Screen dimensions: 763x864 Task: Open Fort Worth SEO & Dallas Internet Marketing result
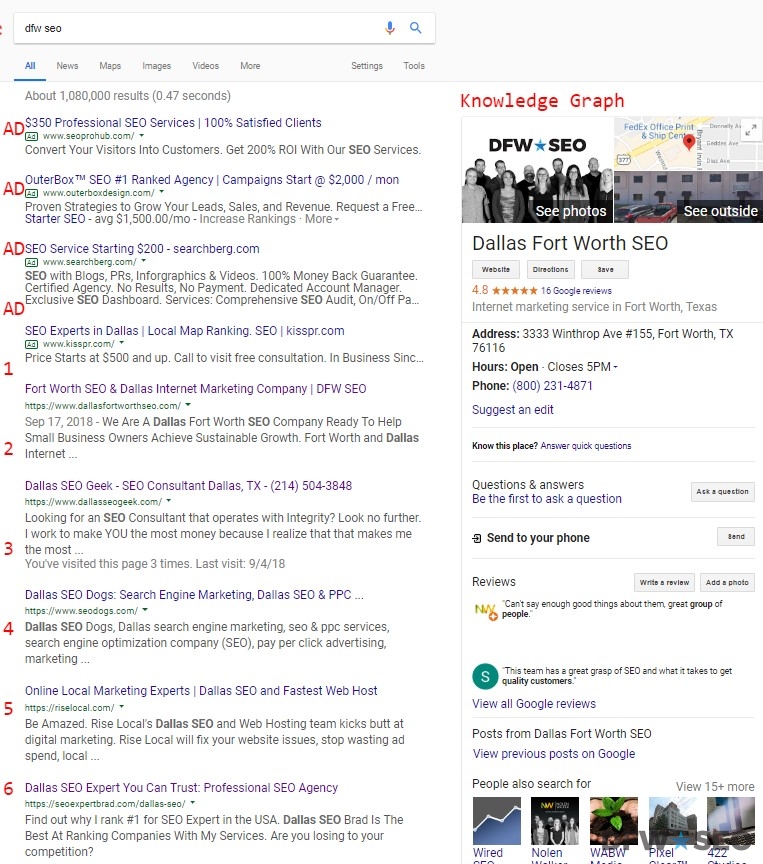coord(196,388)
